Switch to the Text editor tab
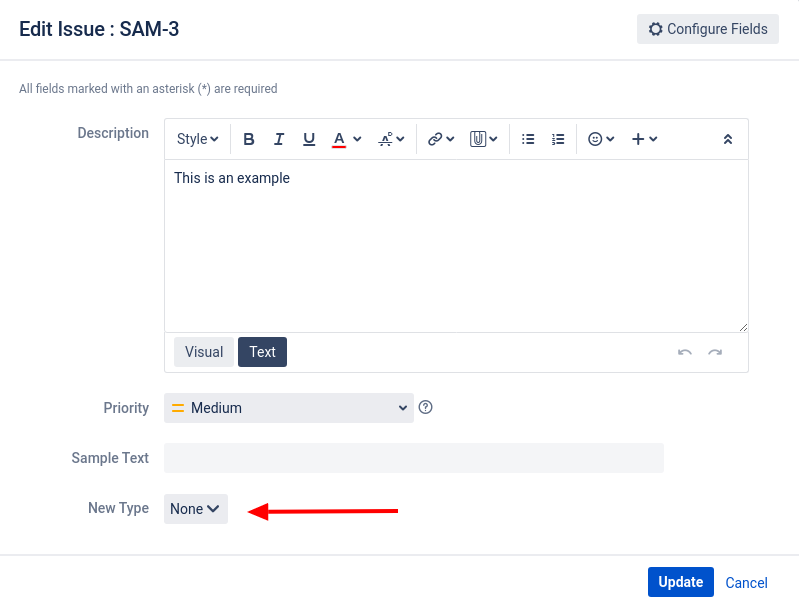This screenshot has width=799, height=602. click(262, 352)
